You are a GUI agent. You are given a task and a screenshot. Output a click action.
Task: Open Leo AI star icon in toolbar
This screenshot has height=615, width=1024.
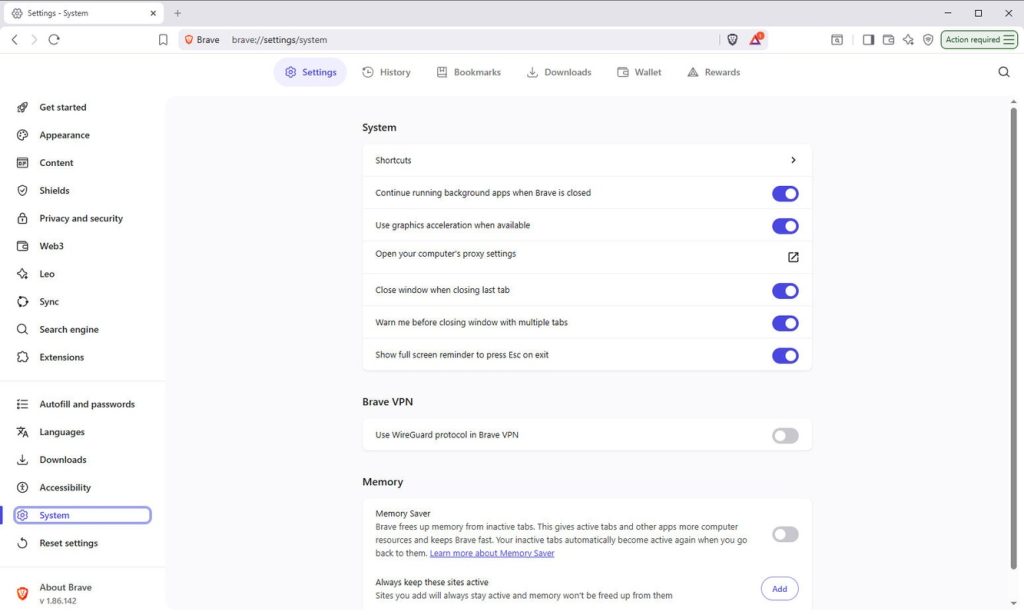pos(908,40)
